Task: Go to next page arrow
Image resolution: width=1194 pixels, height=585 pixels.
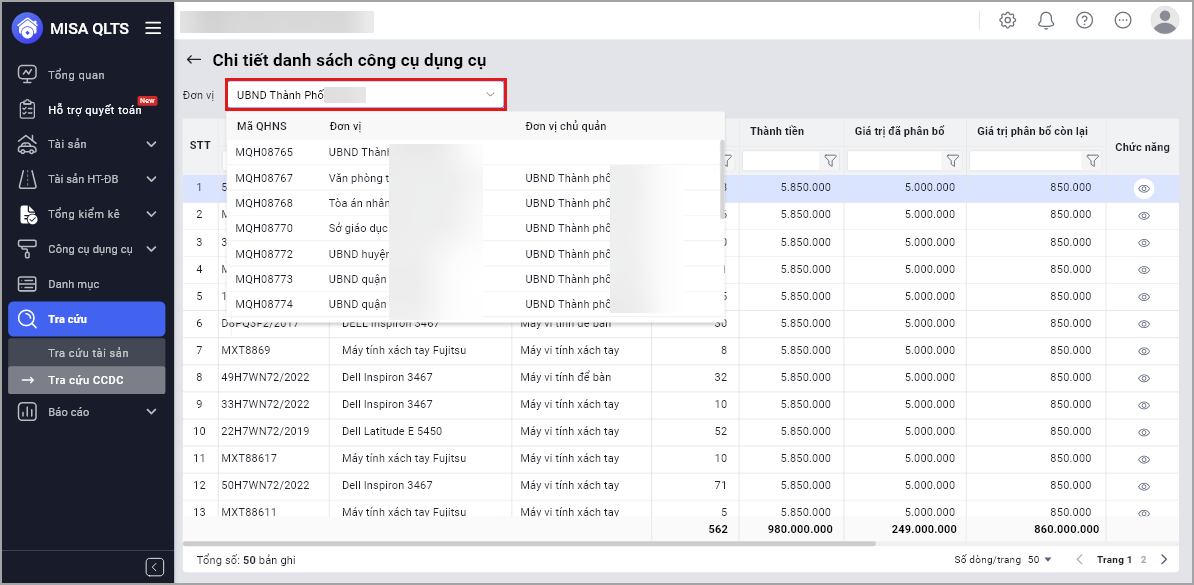Action: [1164, 559]
